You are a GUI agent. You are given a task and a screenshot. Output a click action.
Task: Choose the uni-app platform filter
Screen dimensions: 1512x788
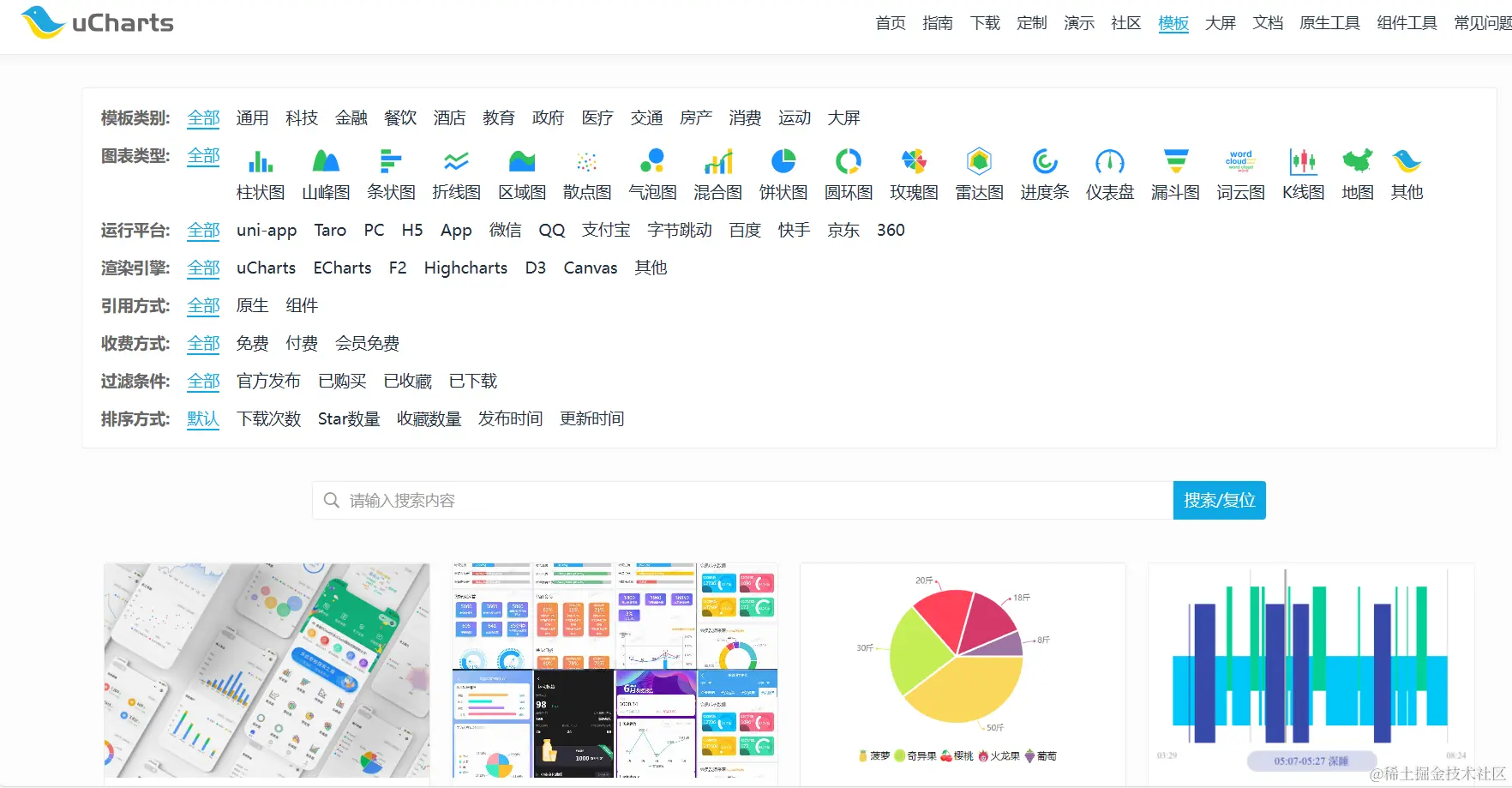[x=267, y=230]
